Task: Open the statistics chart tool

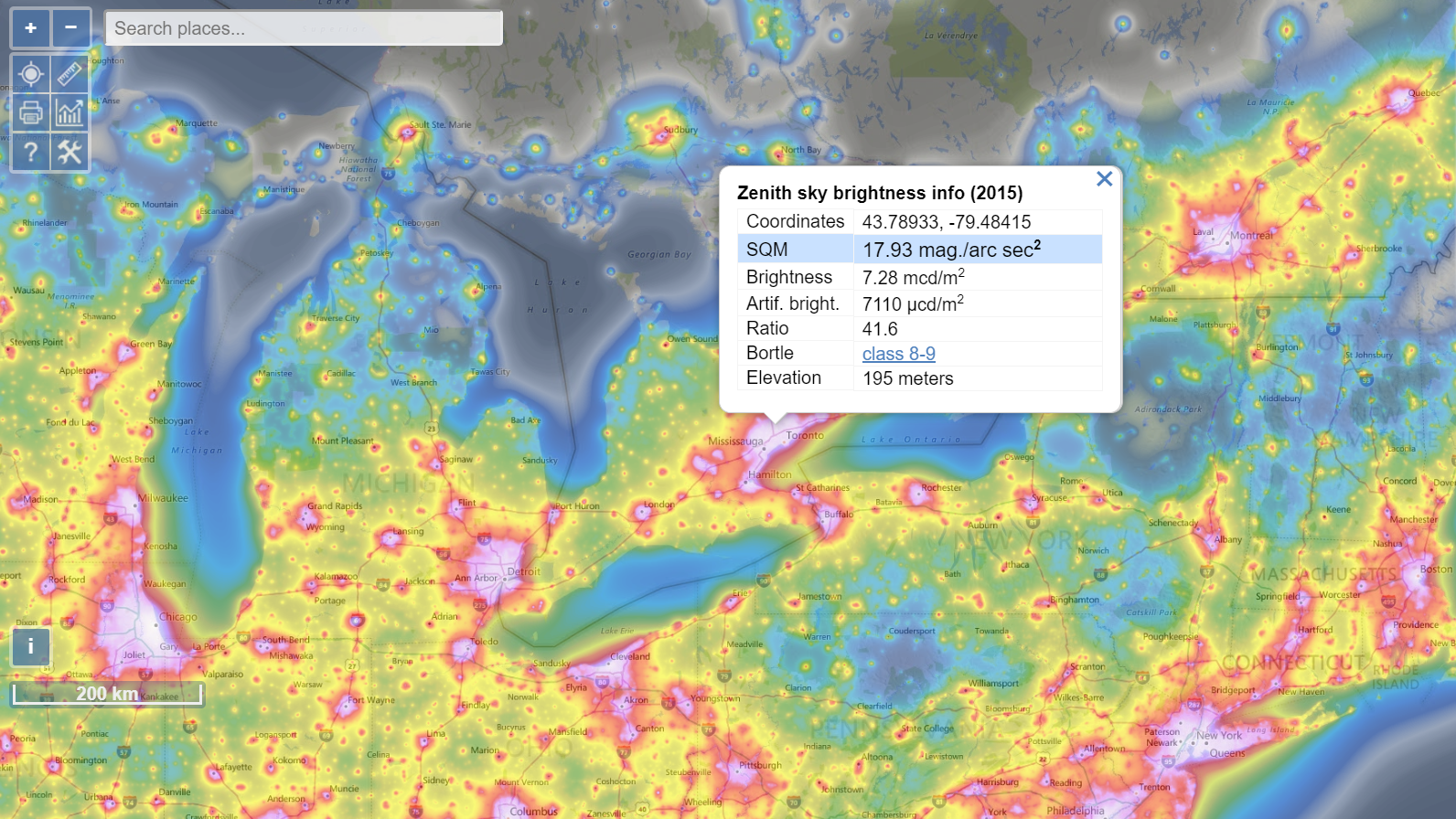Action: click(x=70, y=113)
